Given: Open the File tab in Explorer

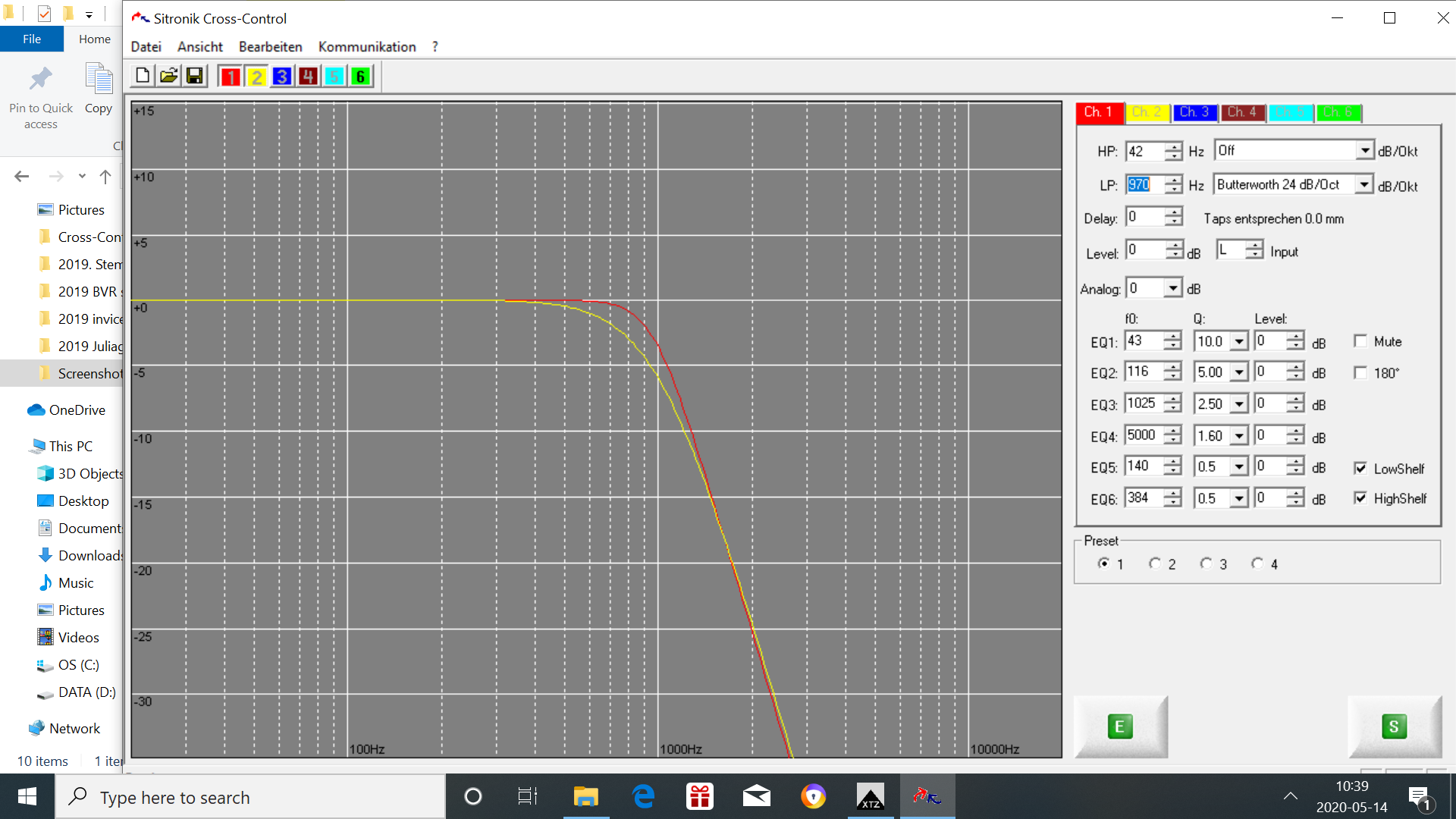Looking at the screenshot, I should 32,39.
